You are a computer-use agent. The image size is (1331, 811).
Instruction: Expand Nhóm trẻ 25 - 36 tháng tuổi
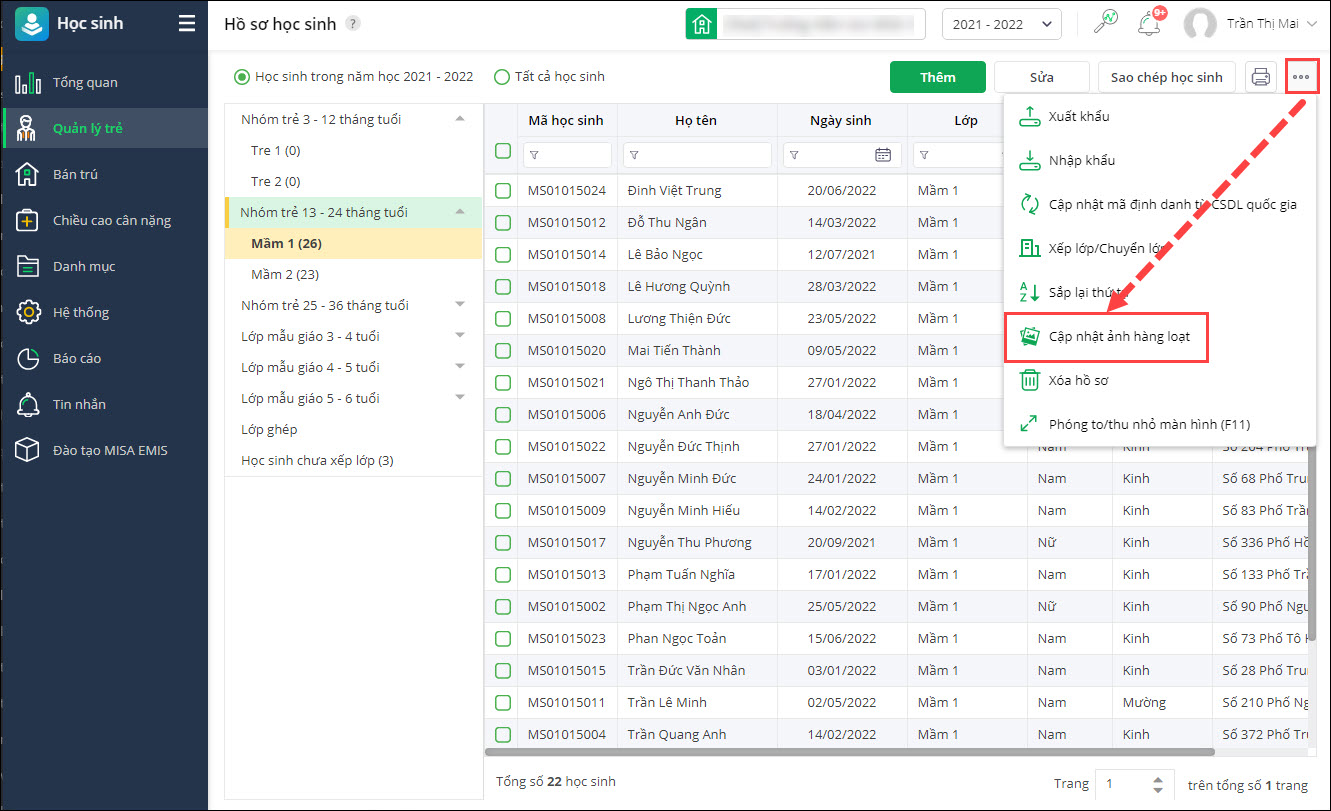(x=460, y=305)
